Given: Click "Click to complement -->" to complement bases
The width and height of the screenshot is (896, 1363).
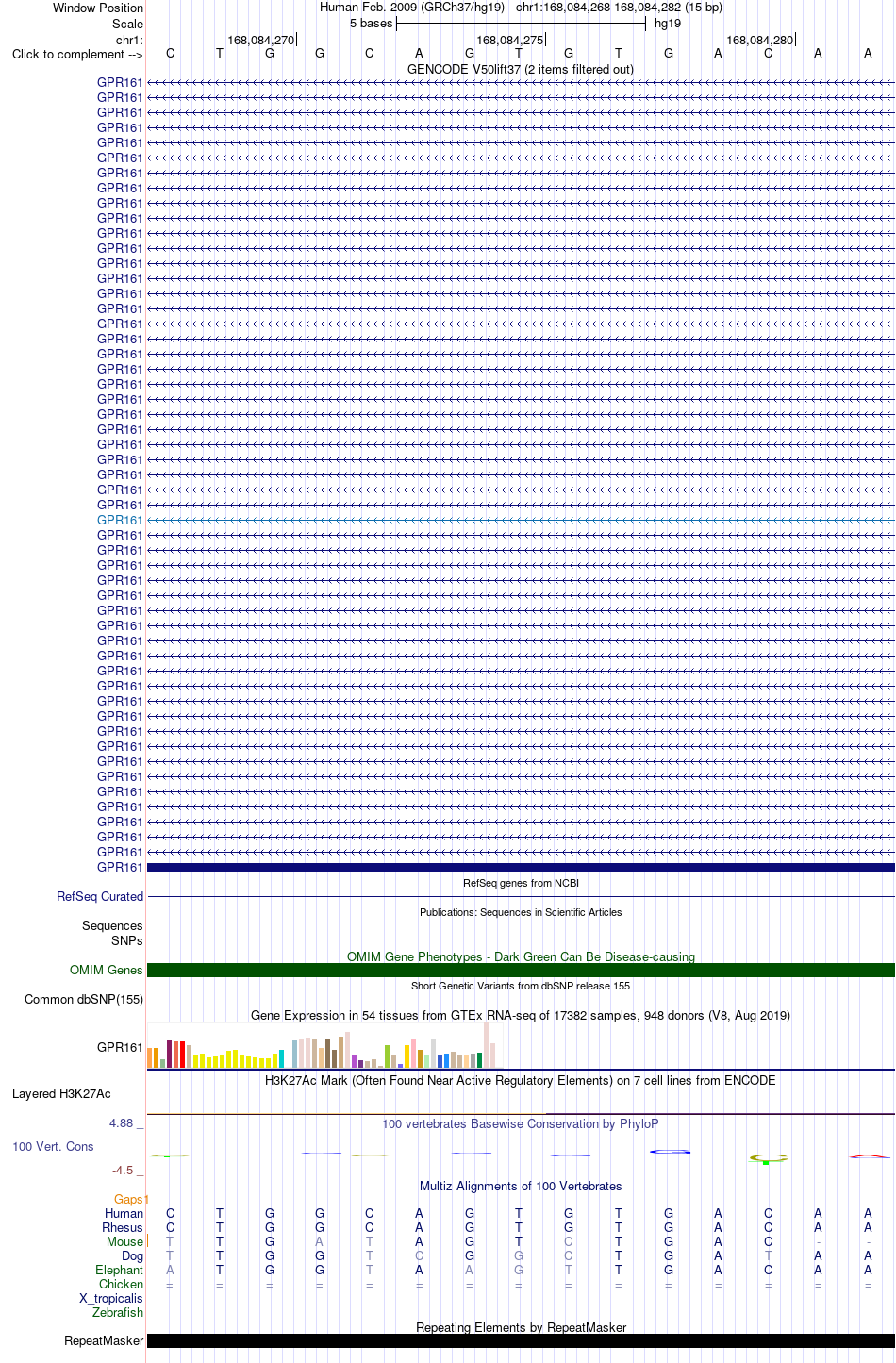Looking at the screenshot, I should coord(77,54).
